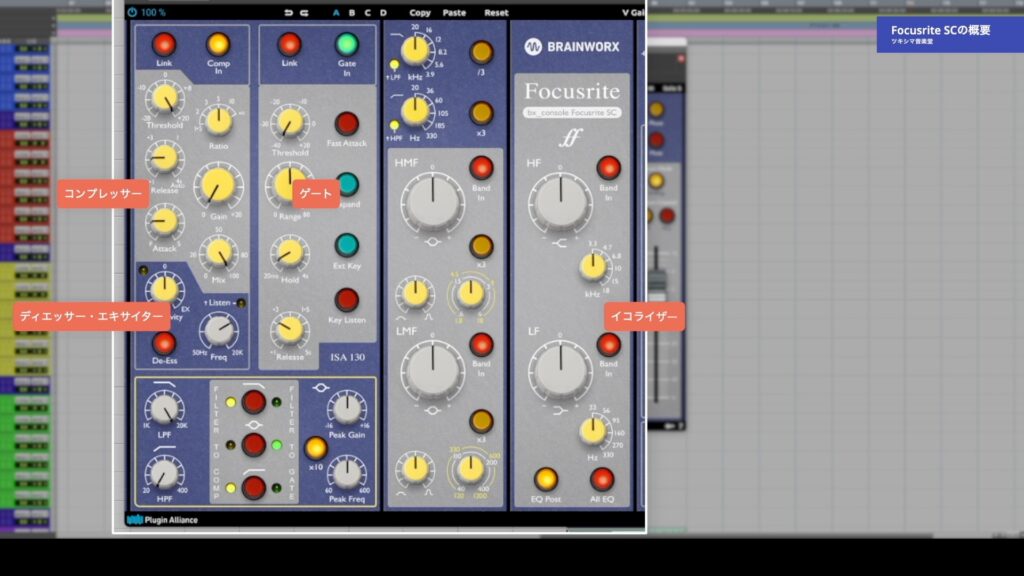Toggle the de-esser Listen switch
This screenshot has height=576, width=1024.
[241, 303]
